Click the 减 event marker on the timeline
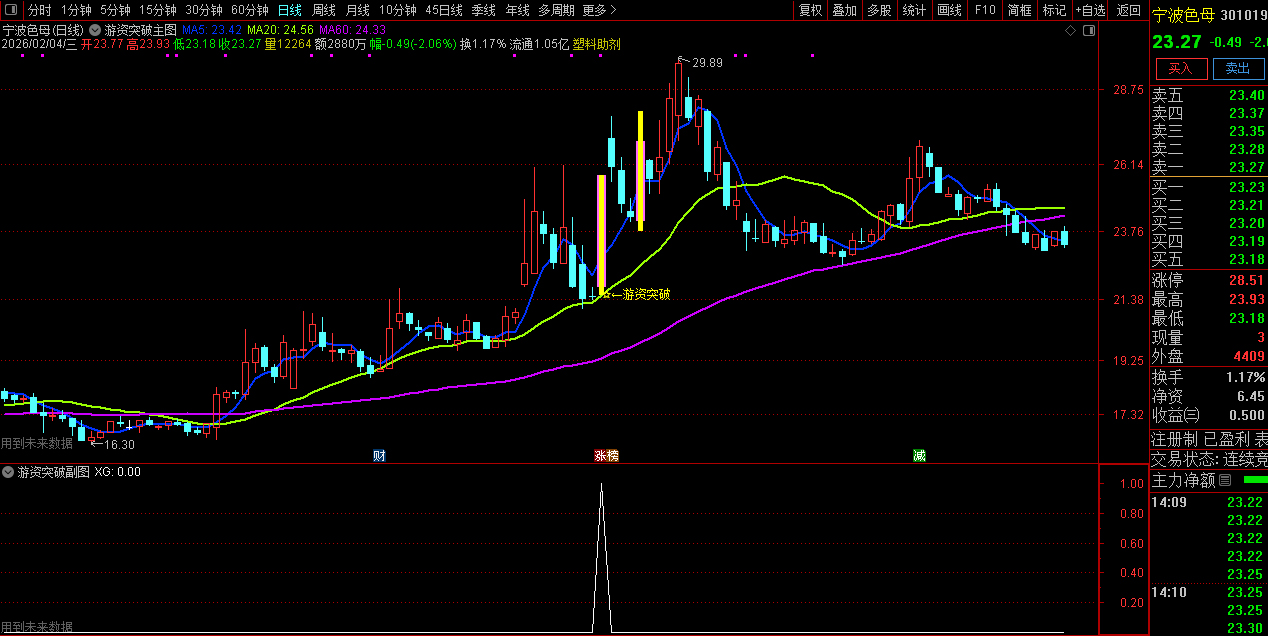 918,456
